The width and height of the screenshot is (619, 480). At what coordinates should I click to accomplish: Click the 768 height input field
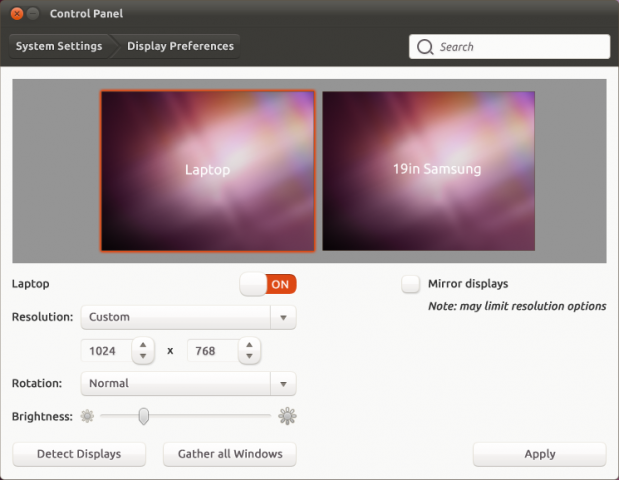coord(213,351)
